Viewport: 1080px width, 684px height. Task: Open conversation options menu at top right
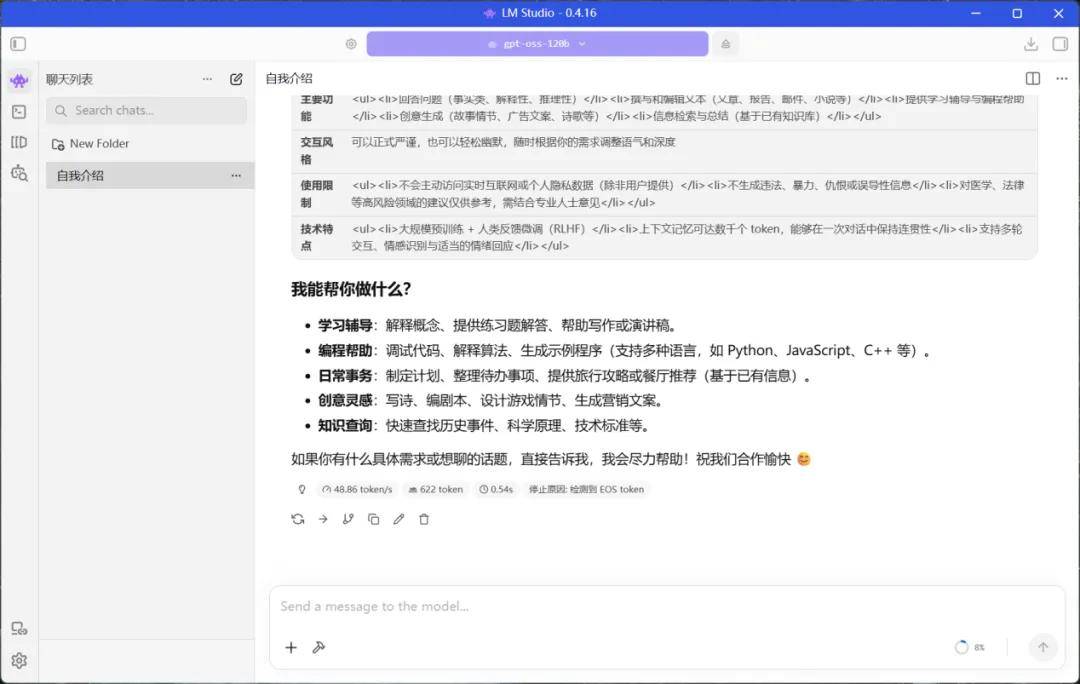pos(1061,79)
